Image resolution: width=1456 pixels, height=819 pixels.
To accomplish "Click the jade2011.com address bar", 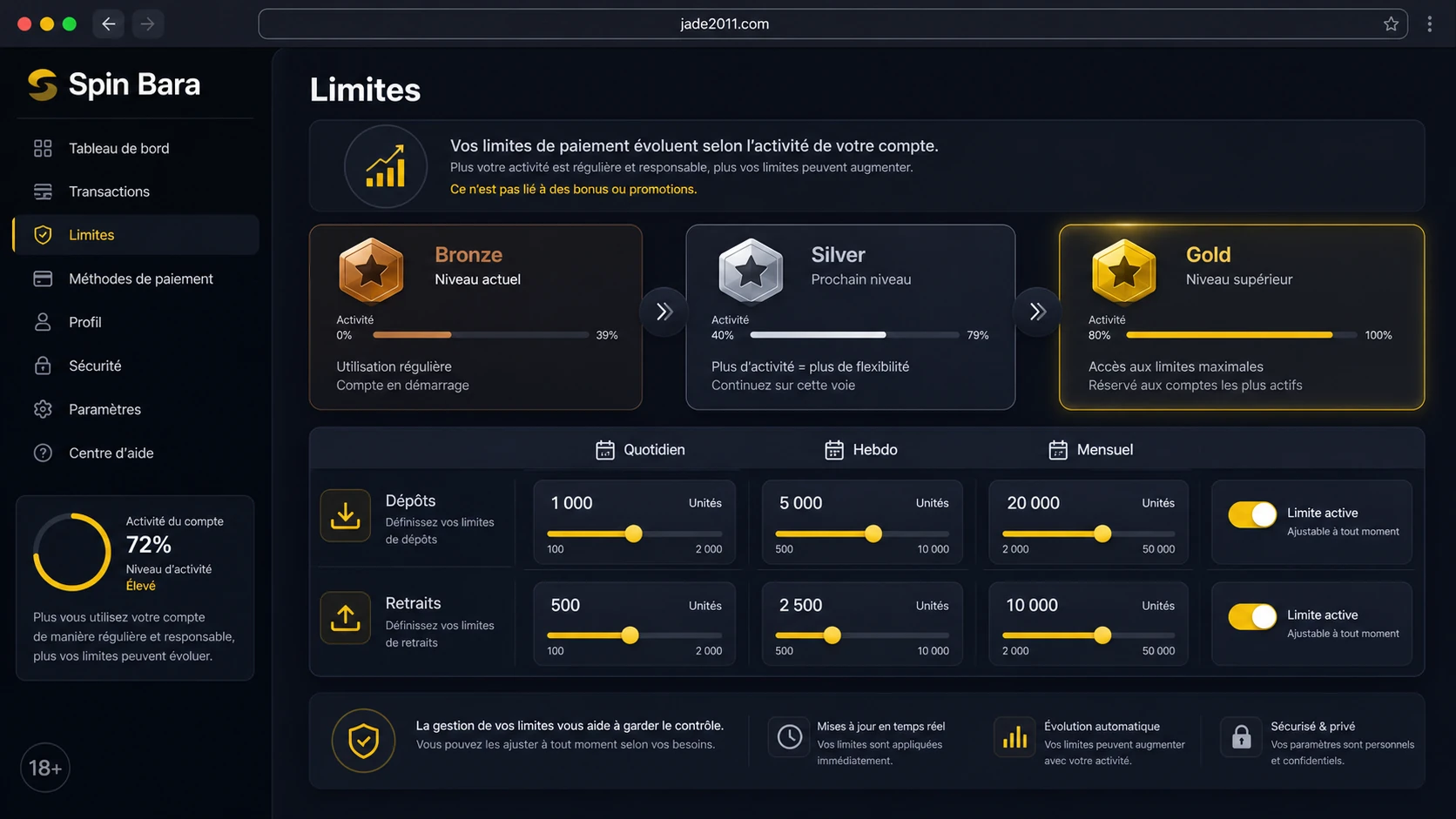I will click(x=832, y=23).
